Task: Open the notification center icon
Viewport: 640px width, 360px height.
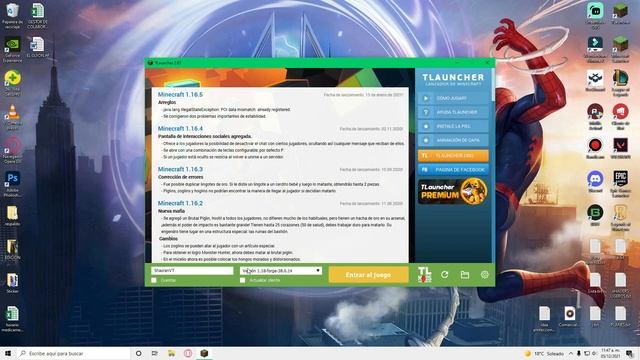Action: pos(630,353)
